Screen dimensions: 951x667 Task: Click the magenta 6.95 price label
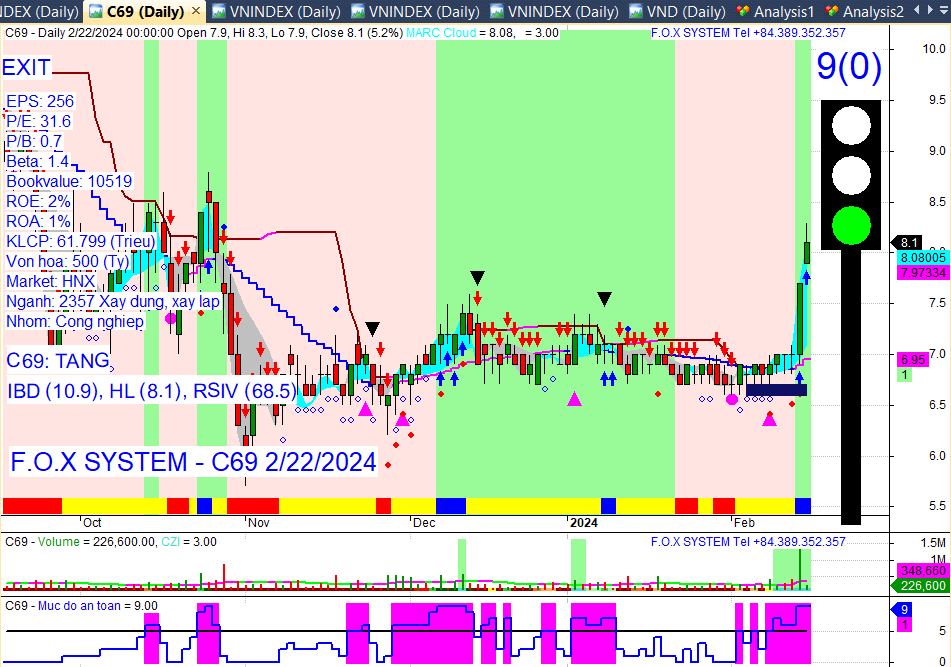click(x=913, y=360)
